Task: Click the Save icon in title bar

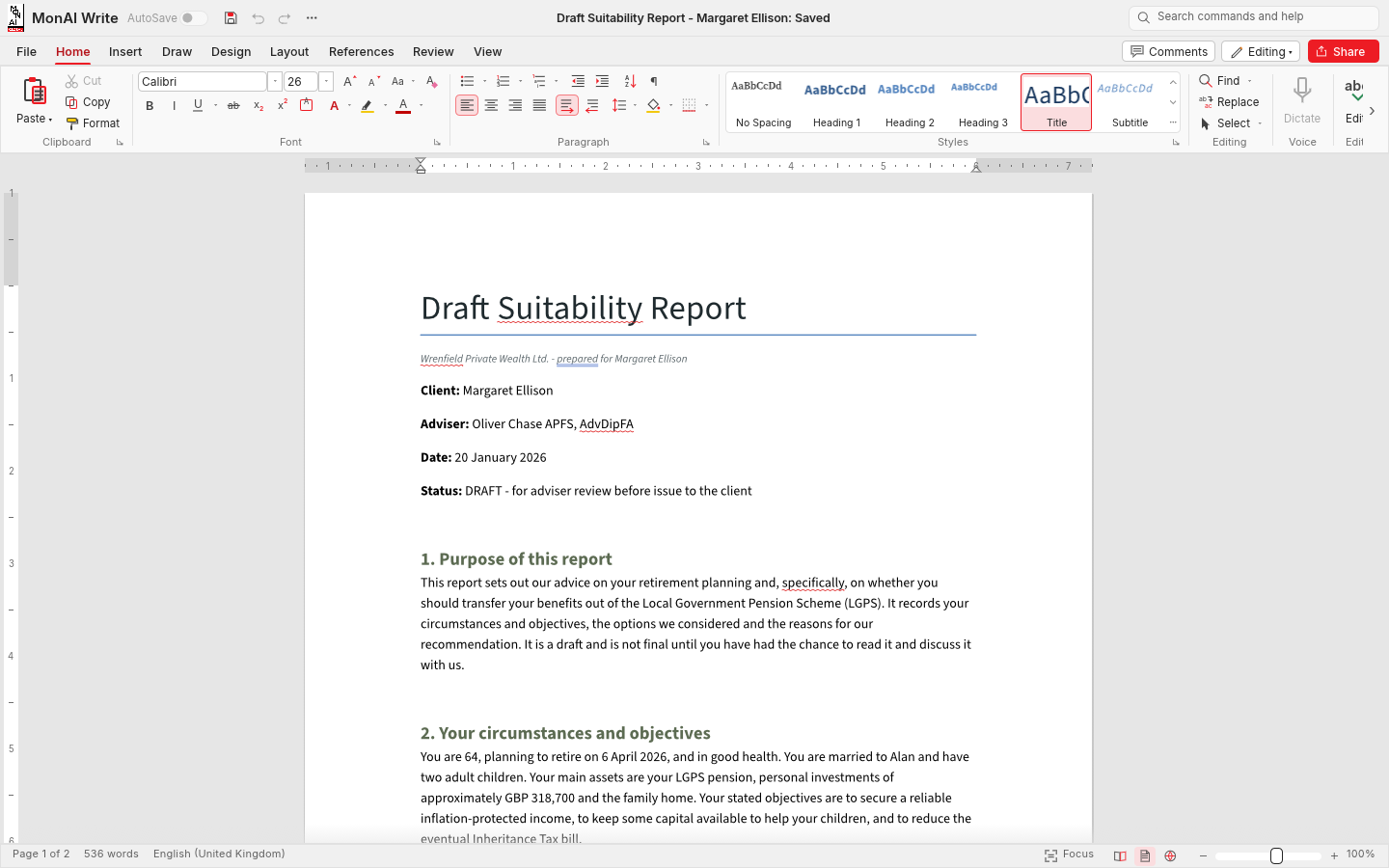Action: coord(231,18)
